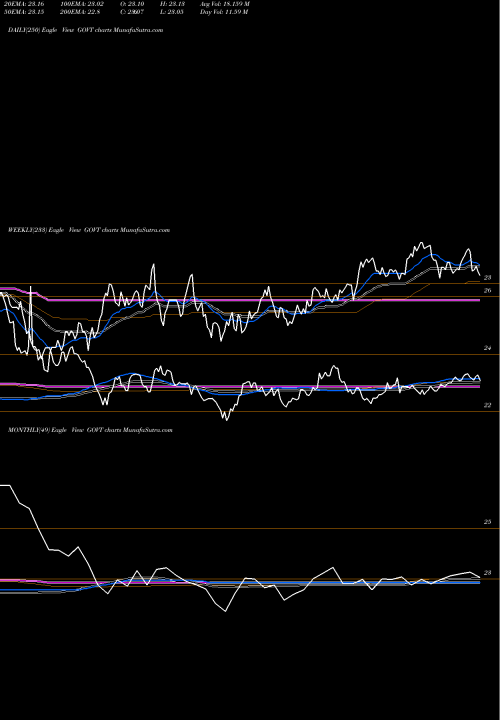The width and height of the screenshot is (500, 720).
Task: Select the high price H: reading
Action: click(172, 4)
